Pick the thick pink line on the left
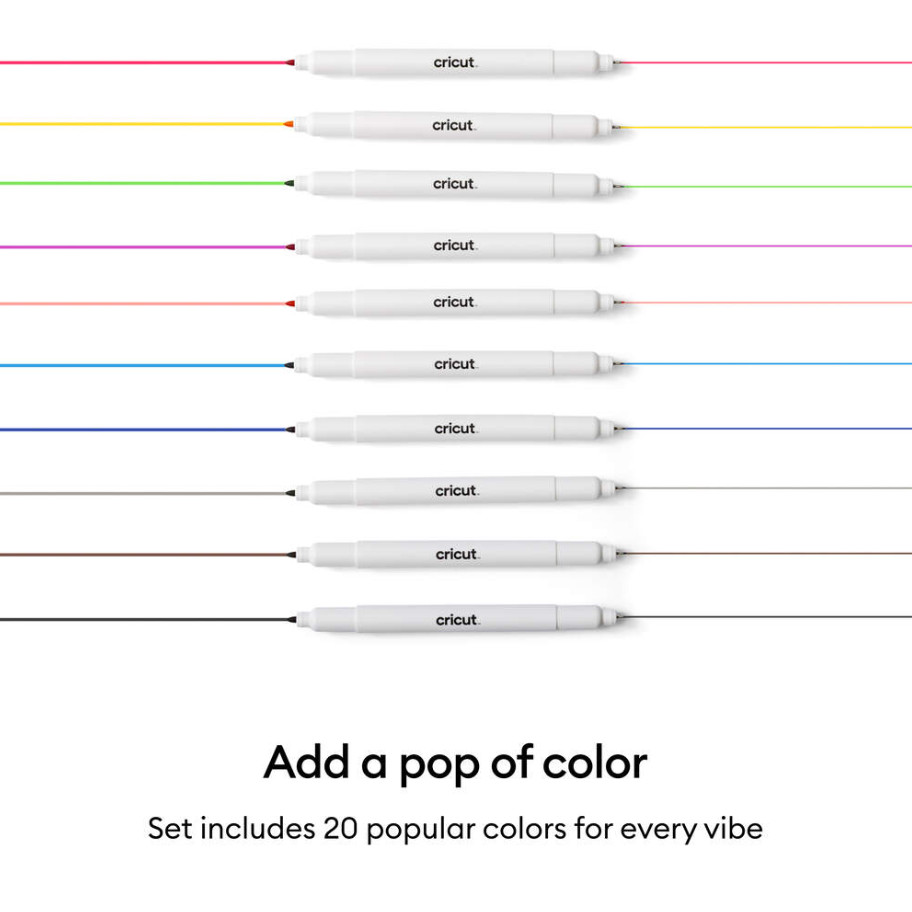Image resolution: width=912 pixels, height=912 pixels. point(140,63)
